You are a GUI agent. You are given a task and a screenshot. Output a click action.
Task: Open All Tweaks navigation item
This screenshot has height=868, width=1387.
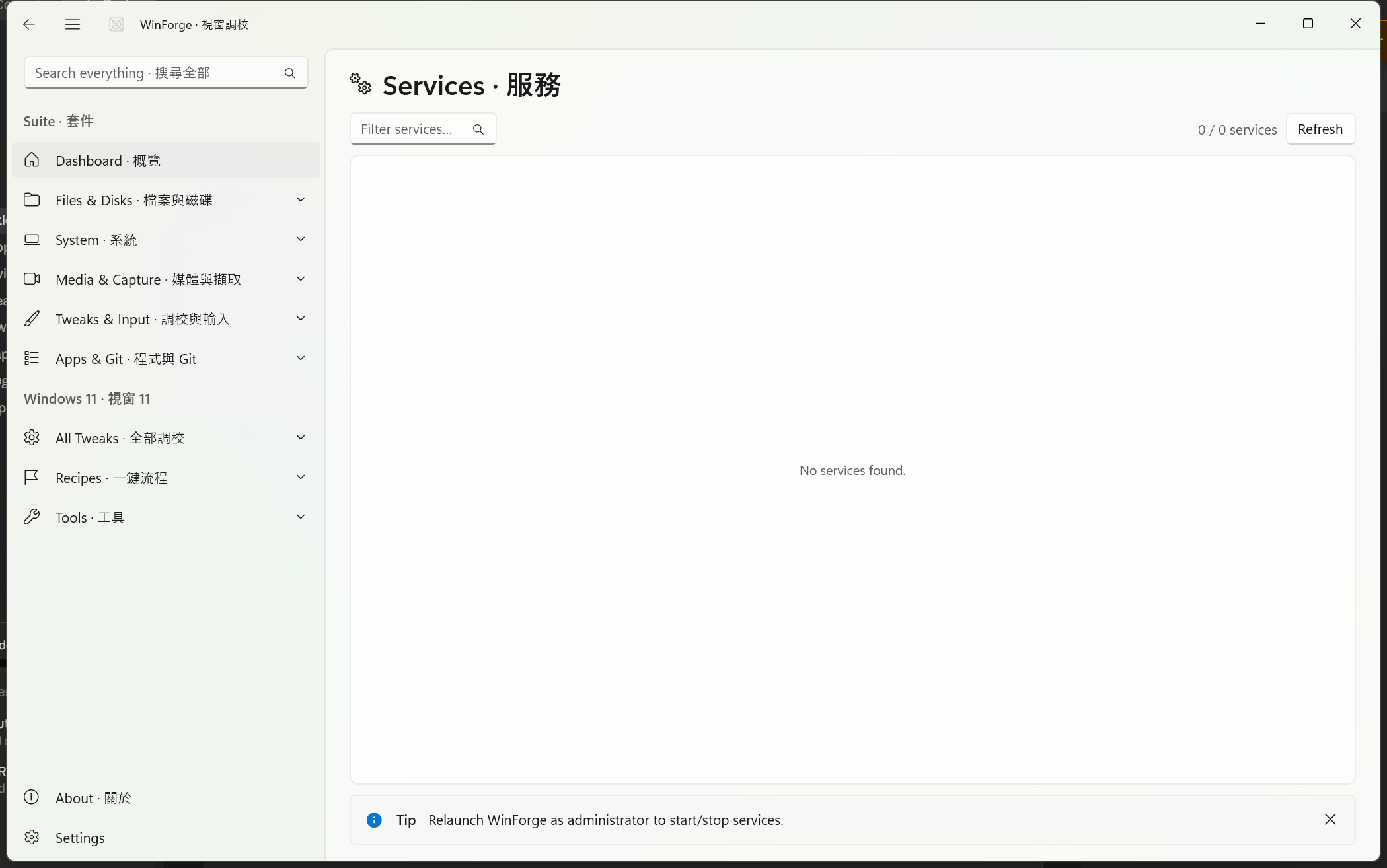point(166,437)
